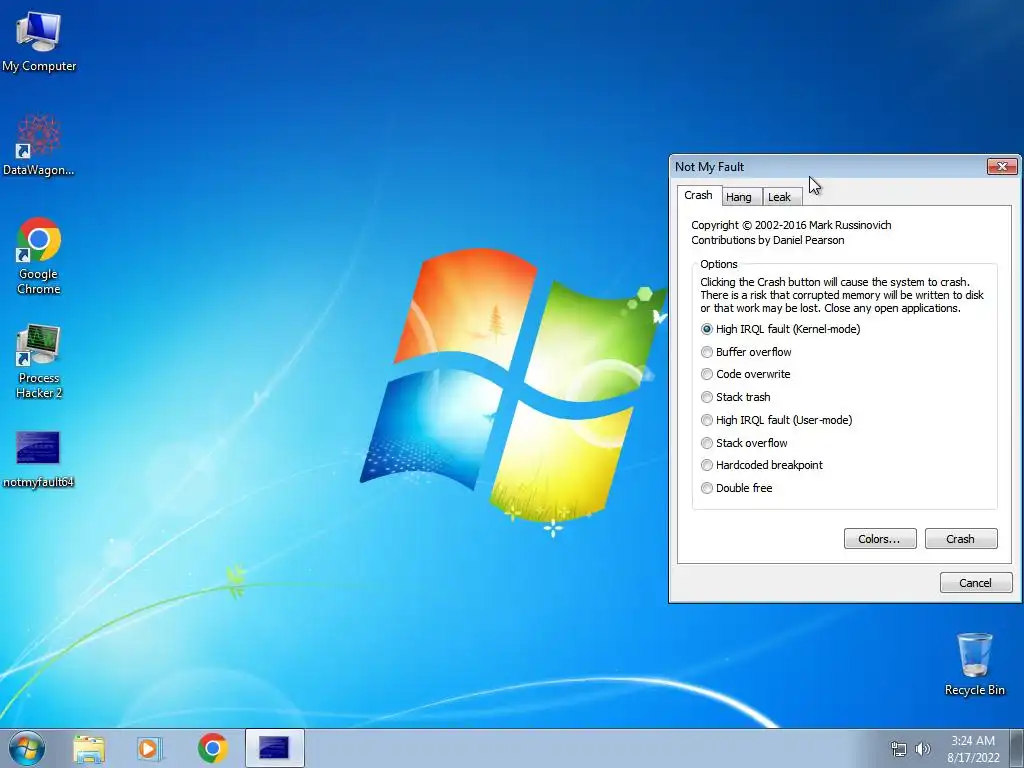Click the Not My Fault title bar

click(x=829, y=167)
